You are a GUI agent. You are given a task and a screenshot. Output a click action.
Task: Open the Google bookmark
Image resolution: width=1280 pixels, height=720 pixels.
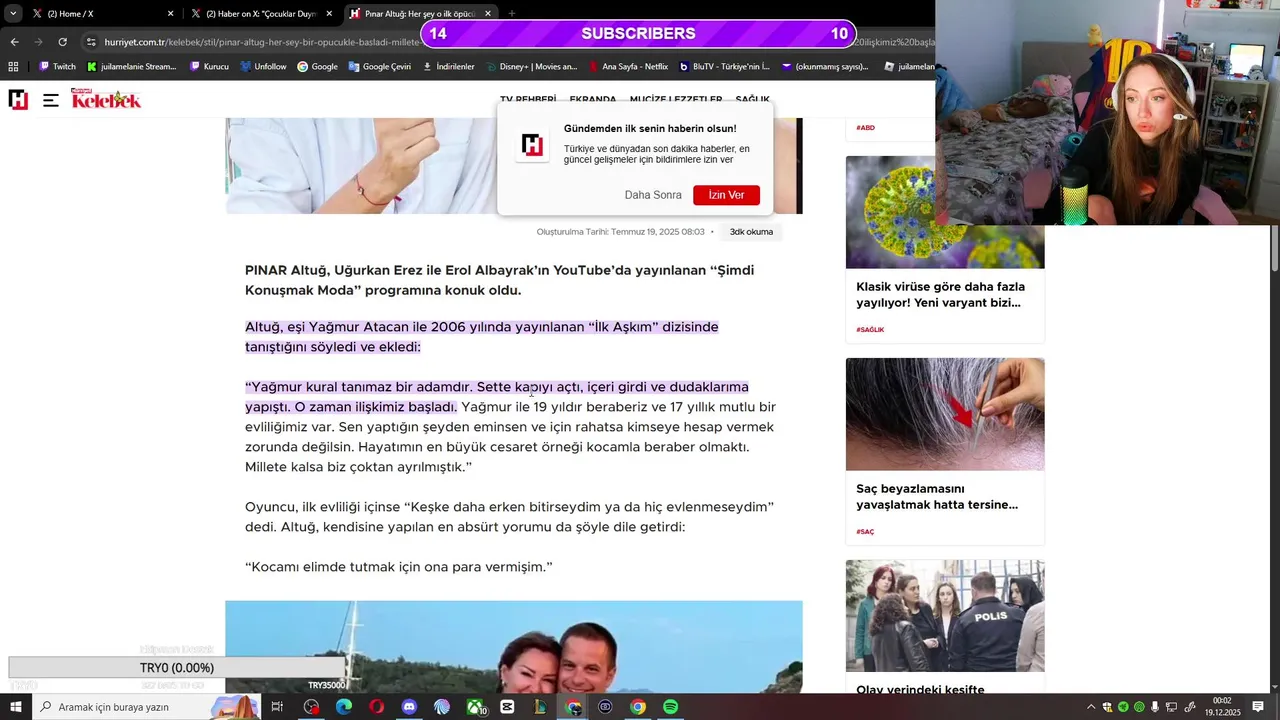[317, 67]
